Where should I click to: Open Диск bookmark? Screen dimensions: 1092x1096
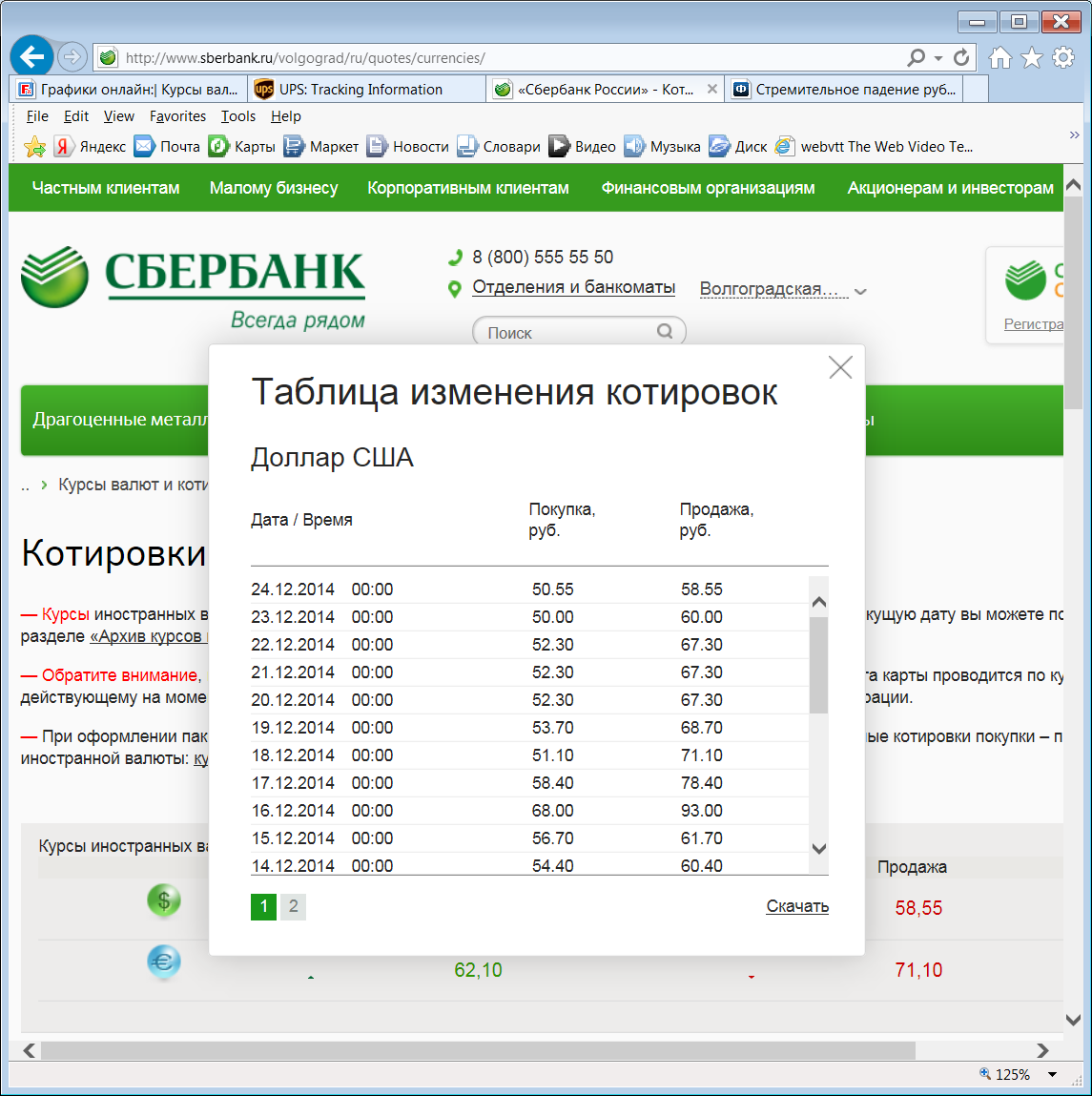(738, 147)
